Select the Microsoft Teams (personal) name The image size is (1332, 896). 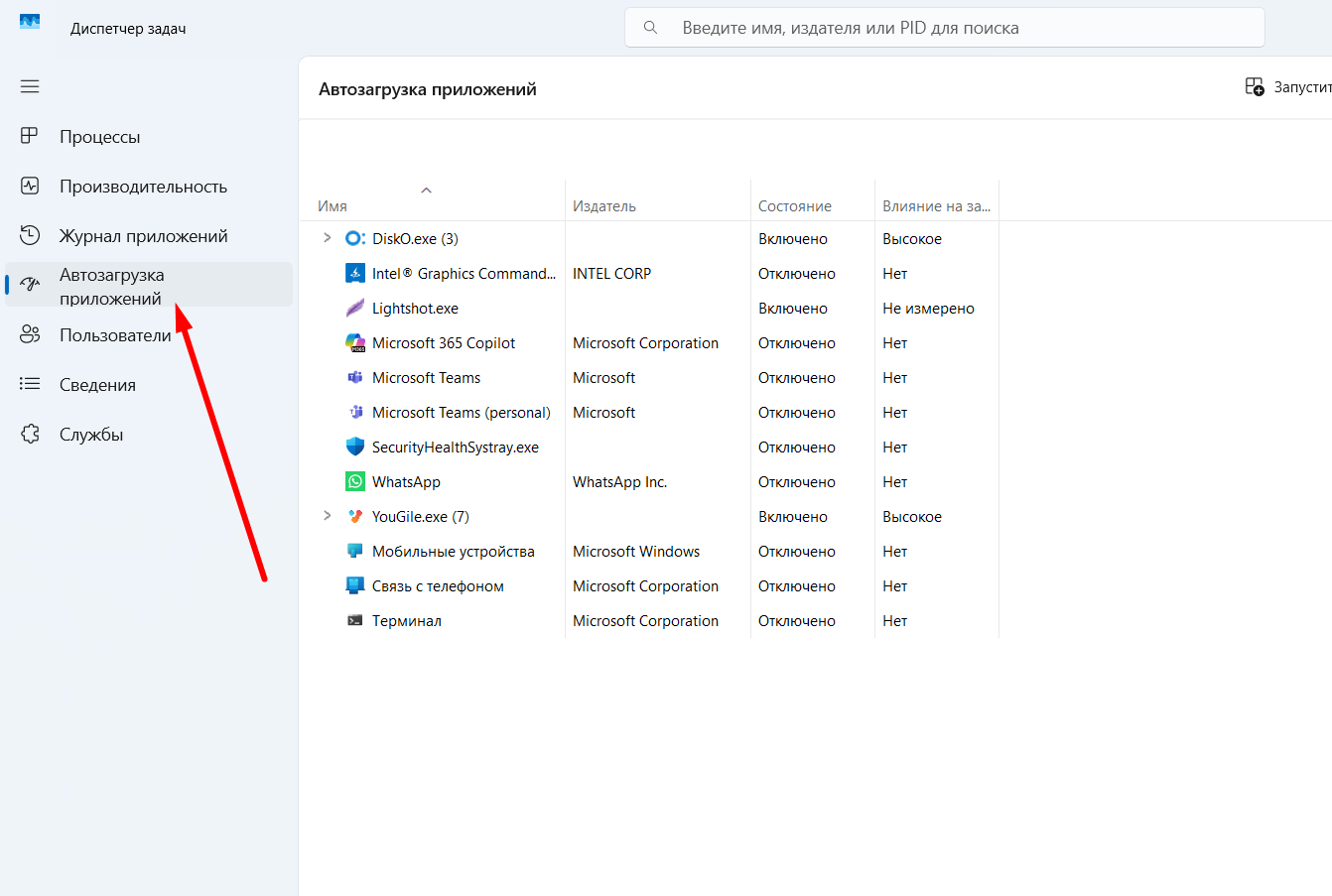click(462, 413)
